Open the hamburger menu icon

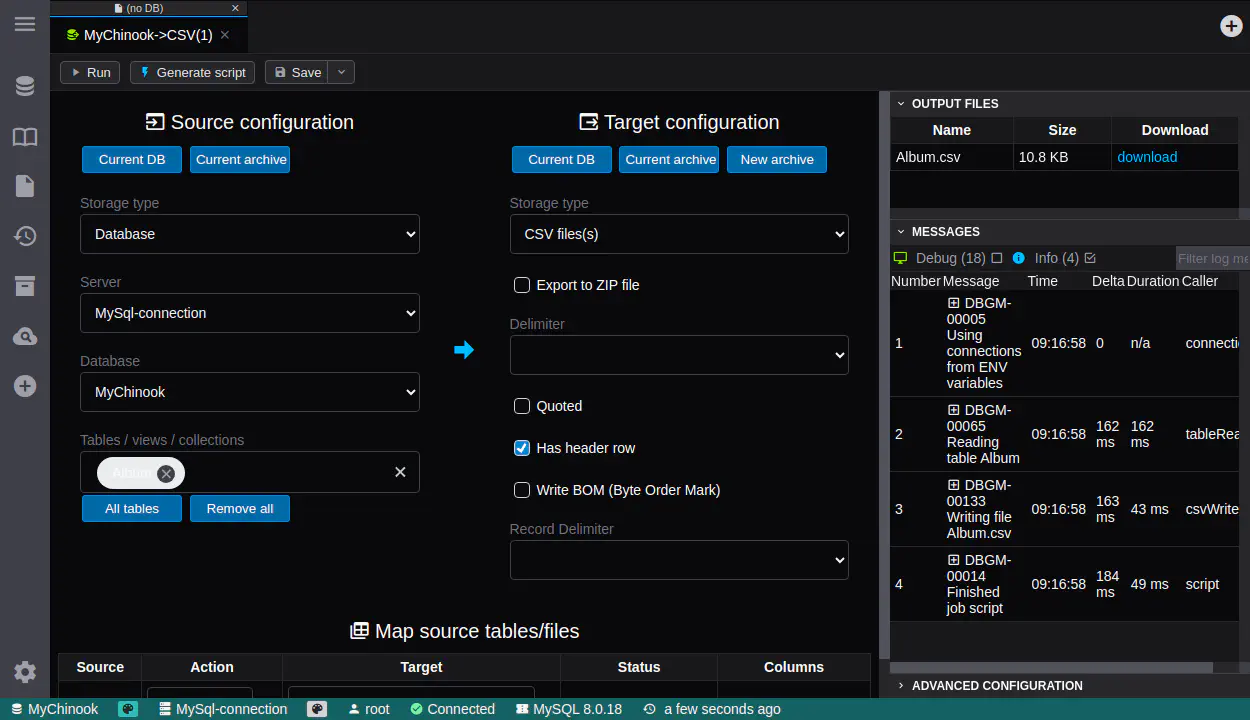[25, 24]
